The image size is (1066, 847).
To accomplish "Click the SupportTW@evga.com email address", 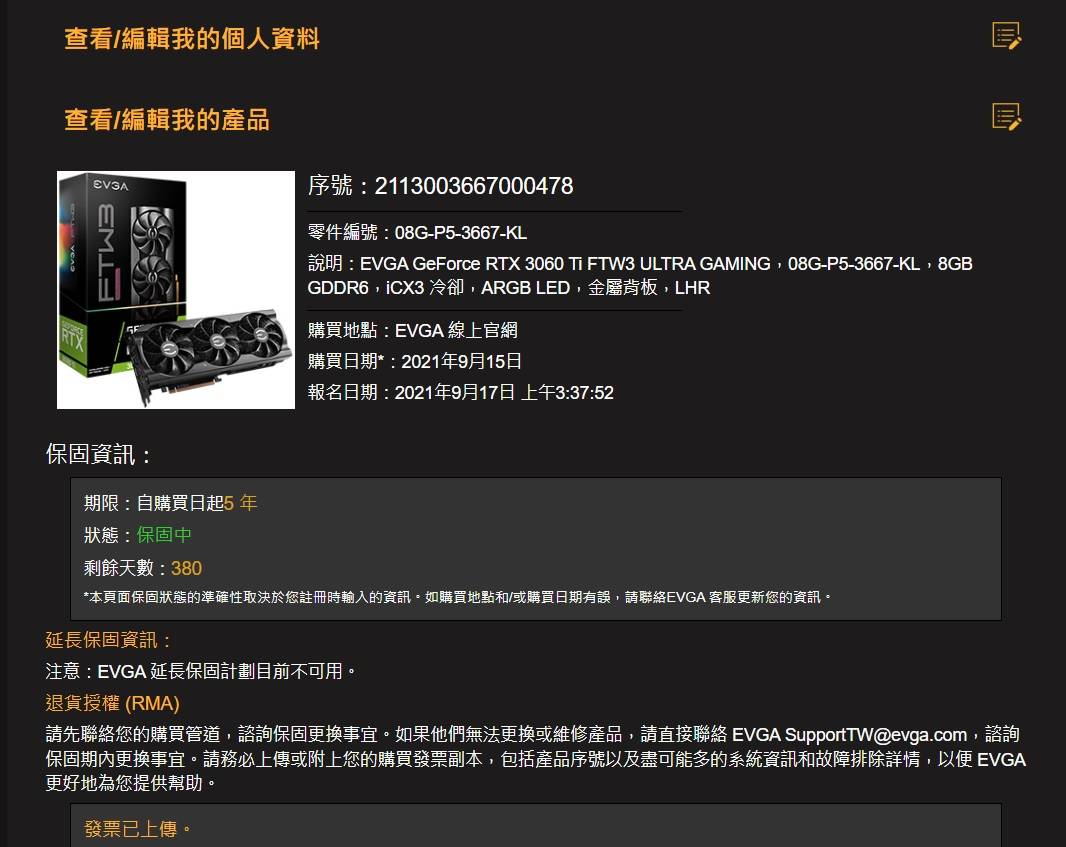I will pos(876,735).
